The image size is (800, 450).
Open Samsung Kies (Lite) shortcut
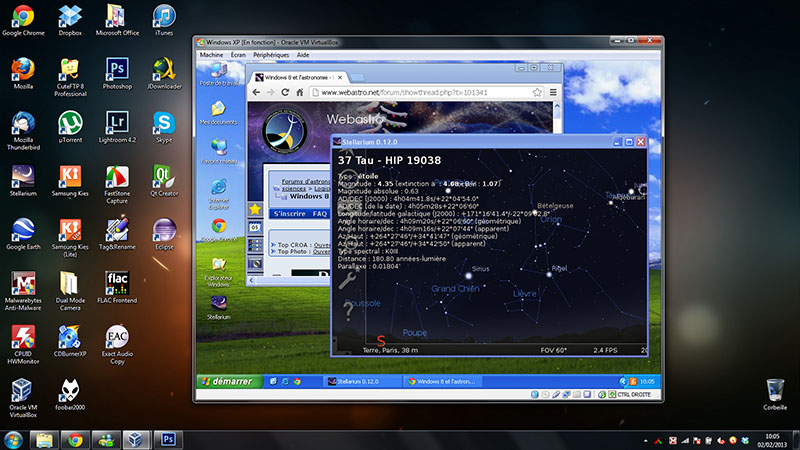[x=70, y=238]
